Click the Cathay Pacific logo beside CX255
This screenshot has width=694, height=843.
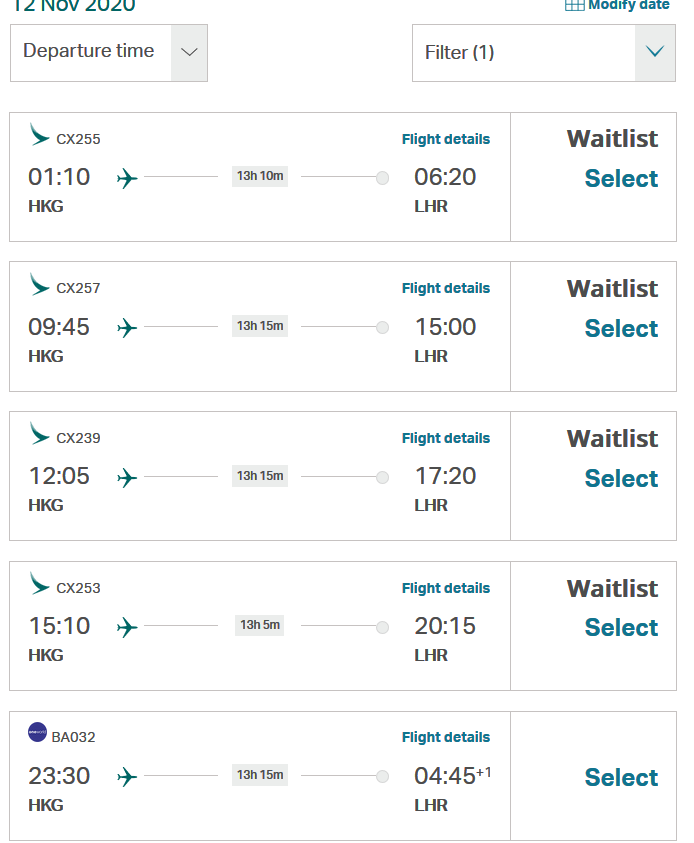pos(40,135)
